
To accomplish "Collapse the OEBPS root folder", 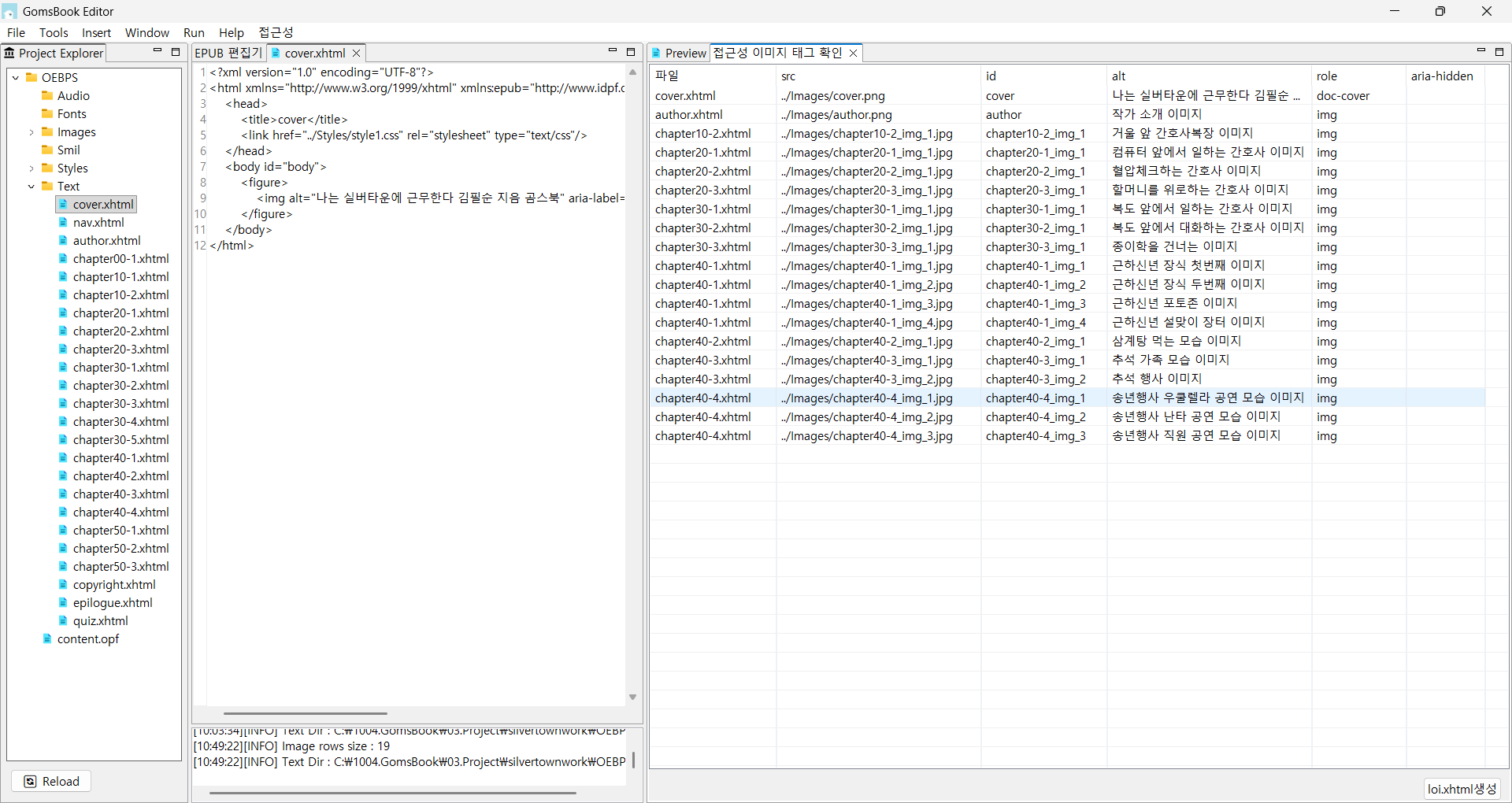I will tap(16, 77).
